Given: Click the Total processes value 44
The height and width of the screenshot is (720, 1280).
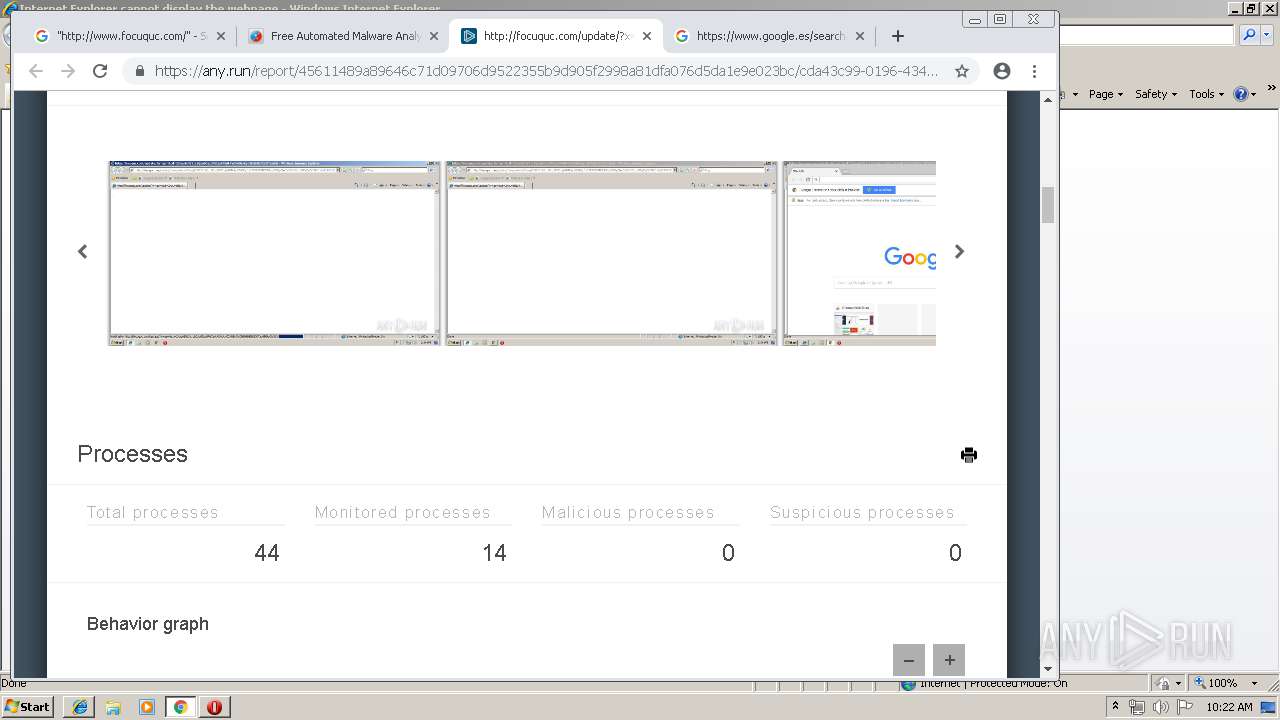Looking at the screenshot, I should pyautogui.click(x=267, y=553).
